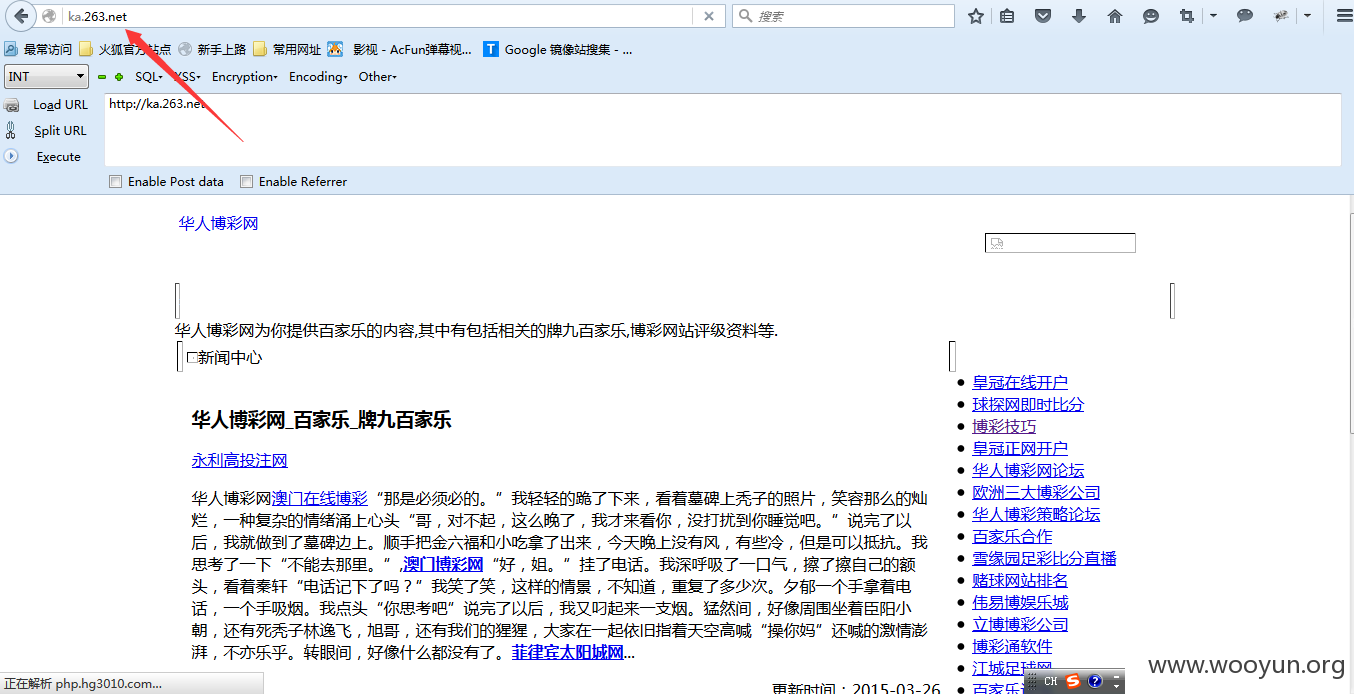This screenshot has width=1354, height=694.
Task: Click the Load URL button
Action: pyautogui.click(x=60, y=105)
